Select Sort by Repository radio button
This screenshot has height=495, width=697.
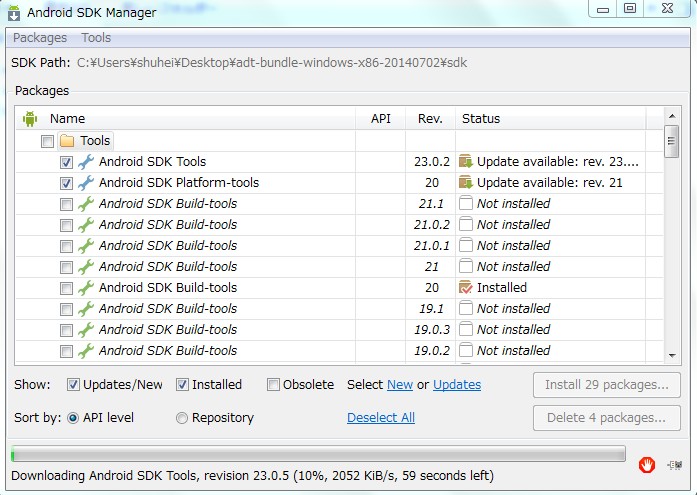pos(182,418)
